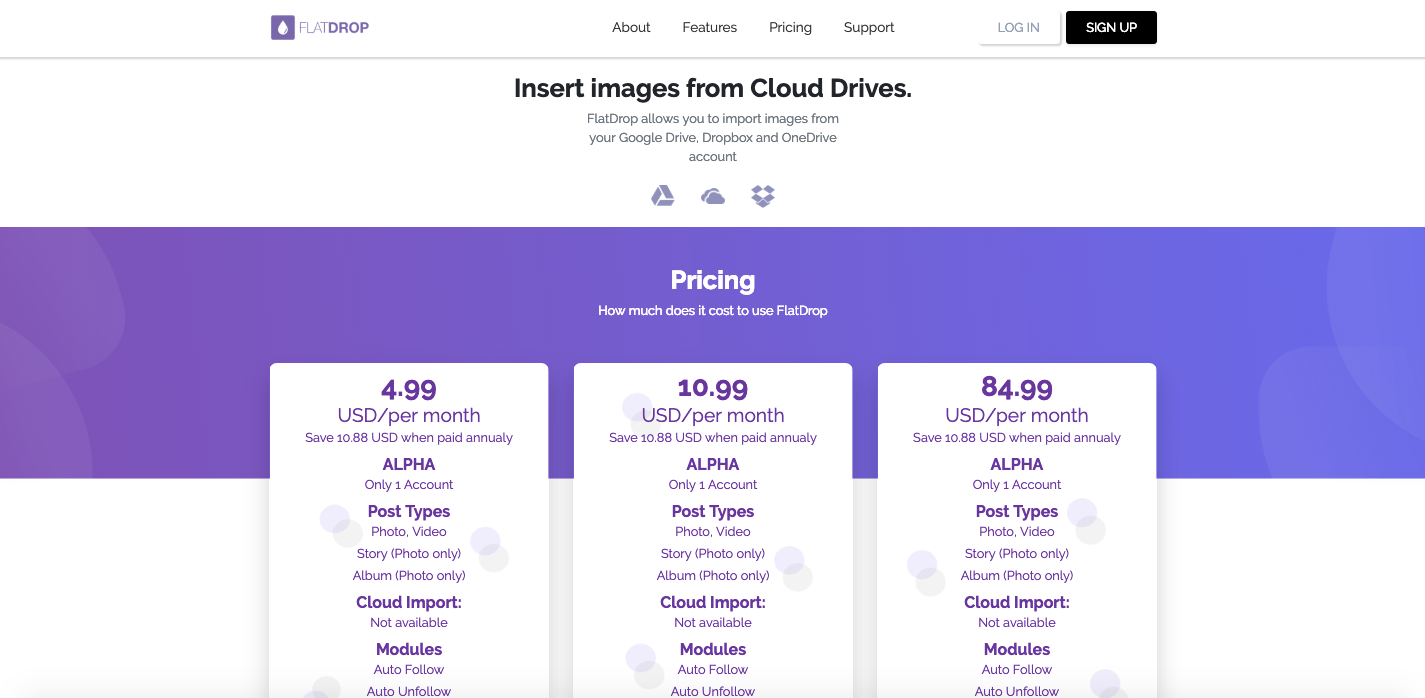Click "Only 1 Account" in the 4.99 card
This screenshot has height=698, width=1425.
[409, 485]
